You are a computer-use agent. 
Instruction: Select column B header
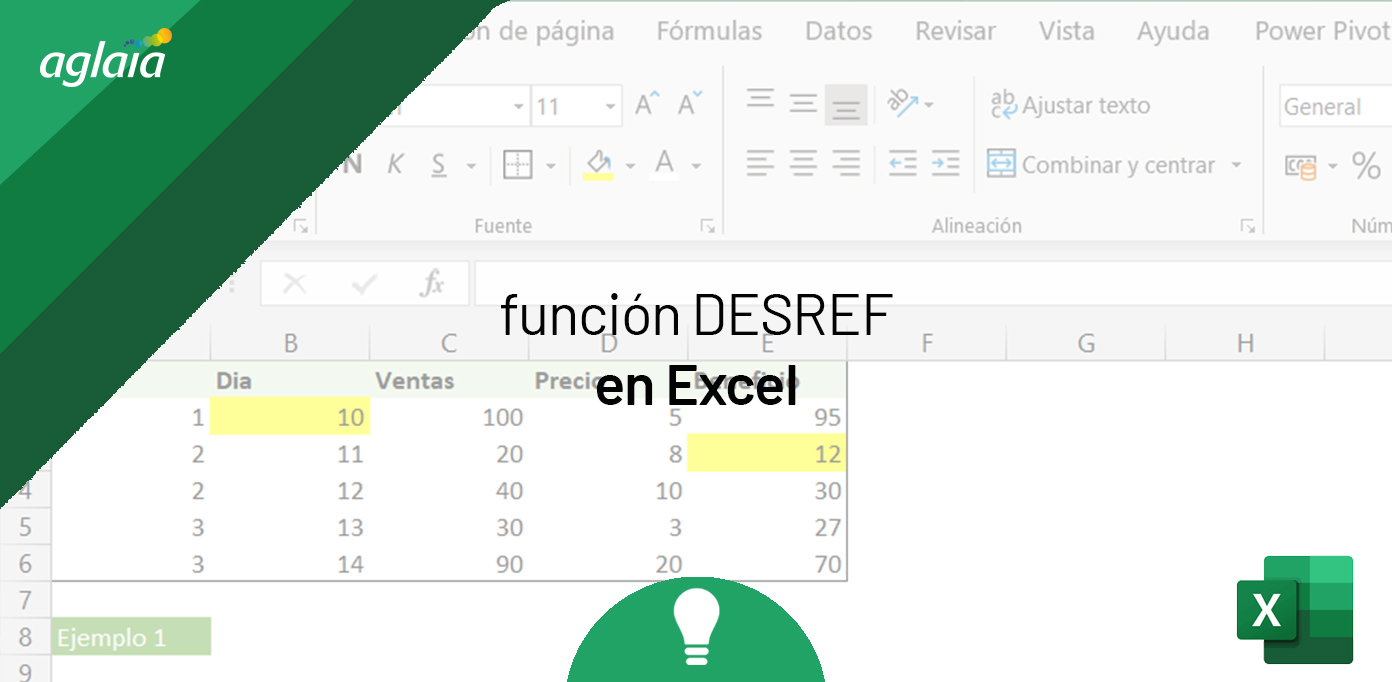(x=291, y=344)
